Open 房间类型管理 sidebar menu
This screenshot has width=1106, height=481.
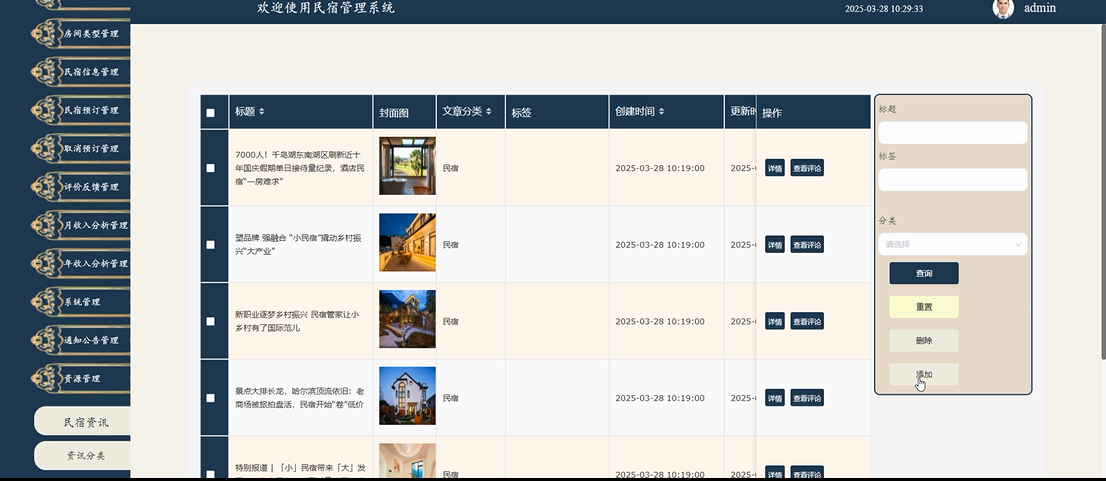81,33
